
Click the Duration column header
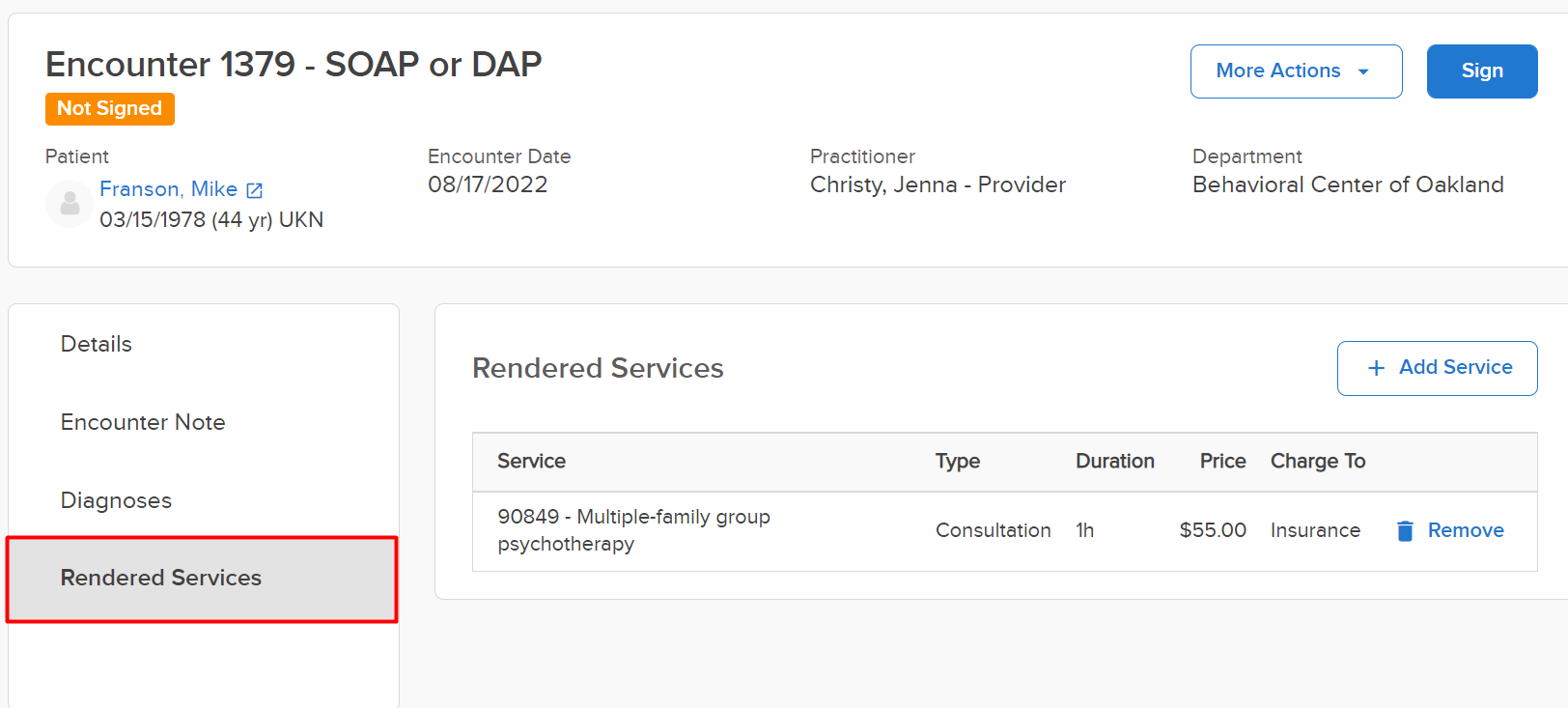click(1115, 462)
